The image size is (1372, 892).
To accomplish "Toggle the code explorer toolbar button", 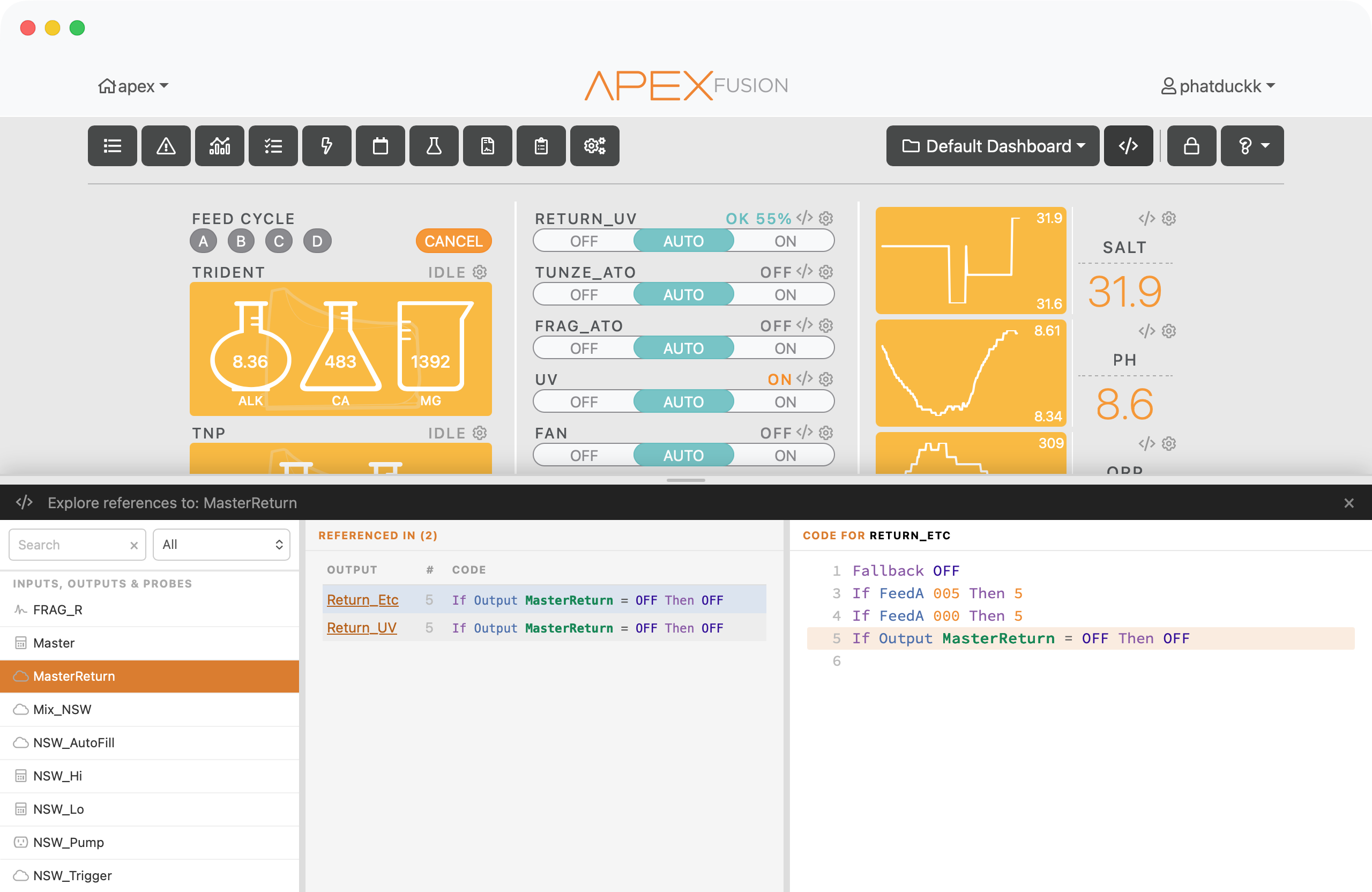I will pos(1129,146).
